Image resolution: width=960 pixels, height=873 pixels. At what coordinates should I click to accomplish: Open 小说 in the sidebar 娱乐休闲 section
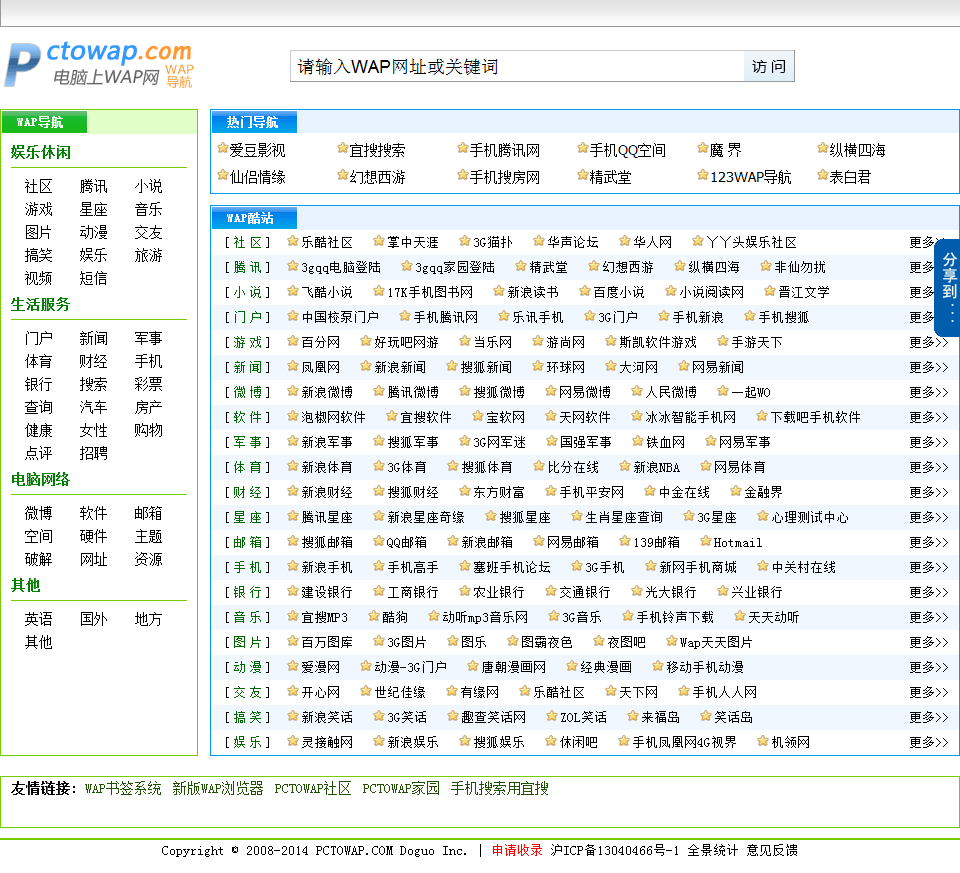point(148,186)
